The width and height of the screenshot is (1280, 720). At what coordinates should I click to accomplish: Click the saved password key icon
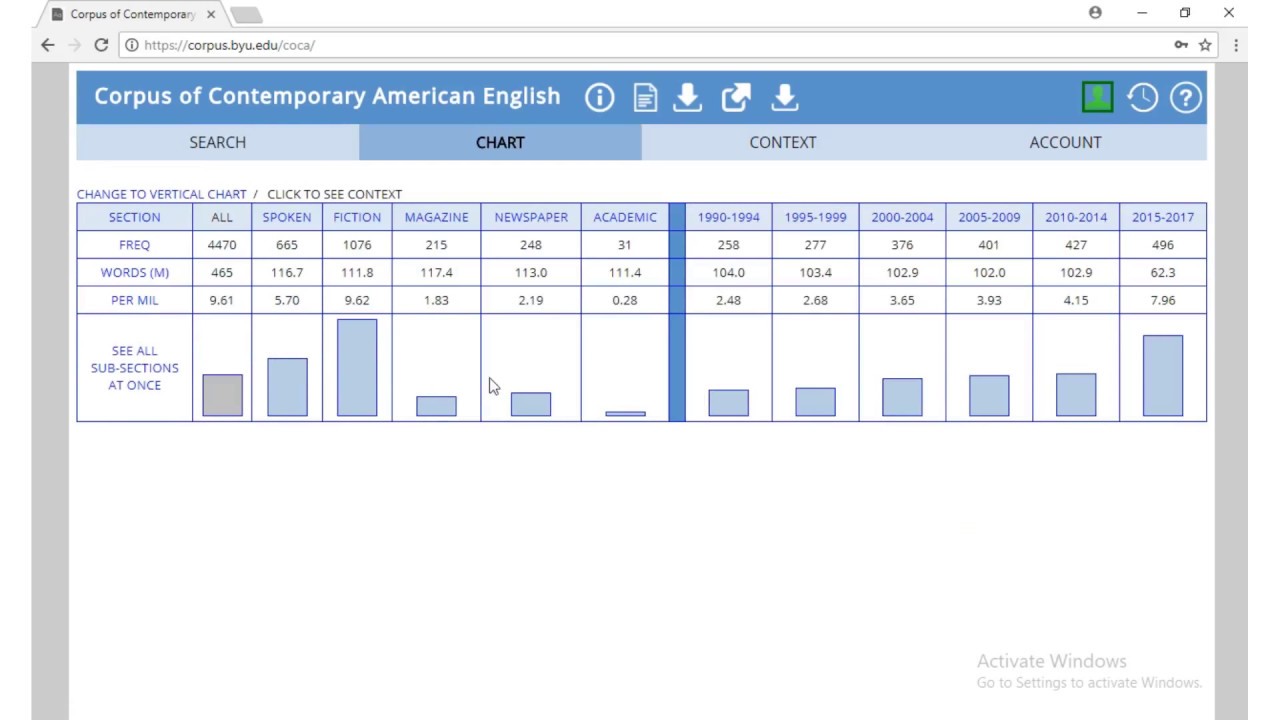coord(1181,45)
